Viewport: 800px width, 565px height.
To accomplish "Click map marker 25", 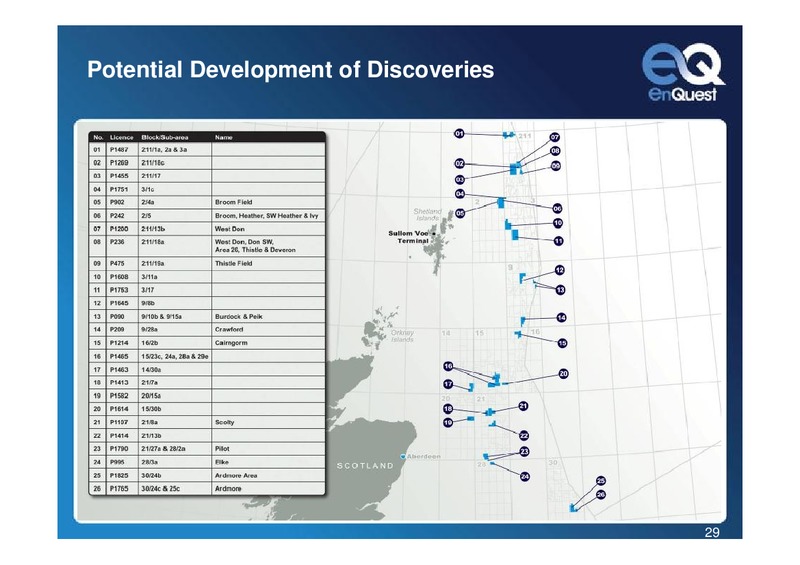I will pos(601,481).
